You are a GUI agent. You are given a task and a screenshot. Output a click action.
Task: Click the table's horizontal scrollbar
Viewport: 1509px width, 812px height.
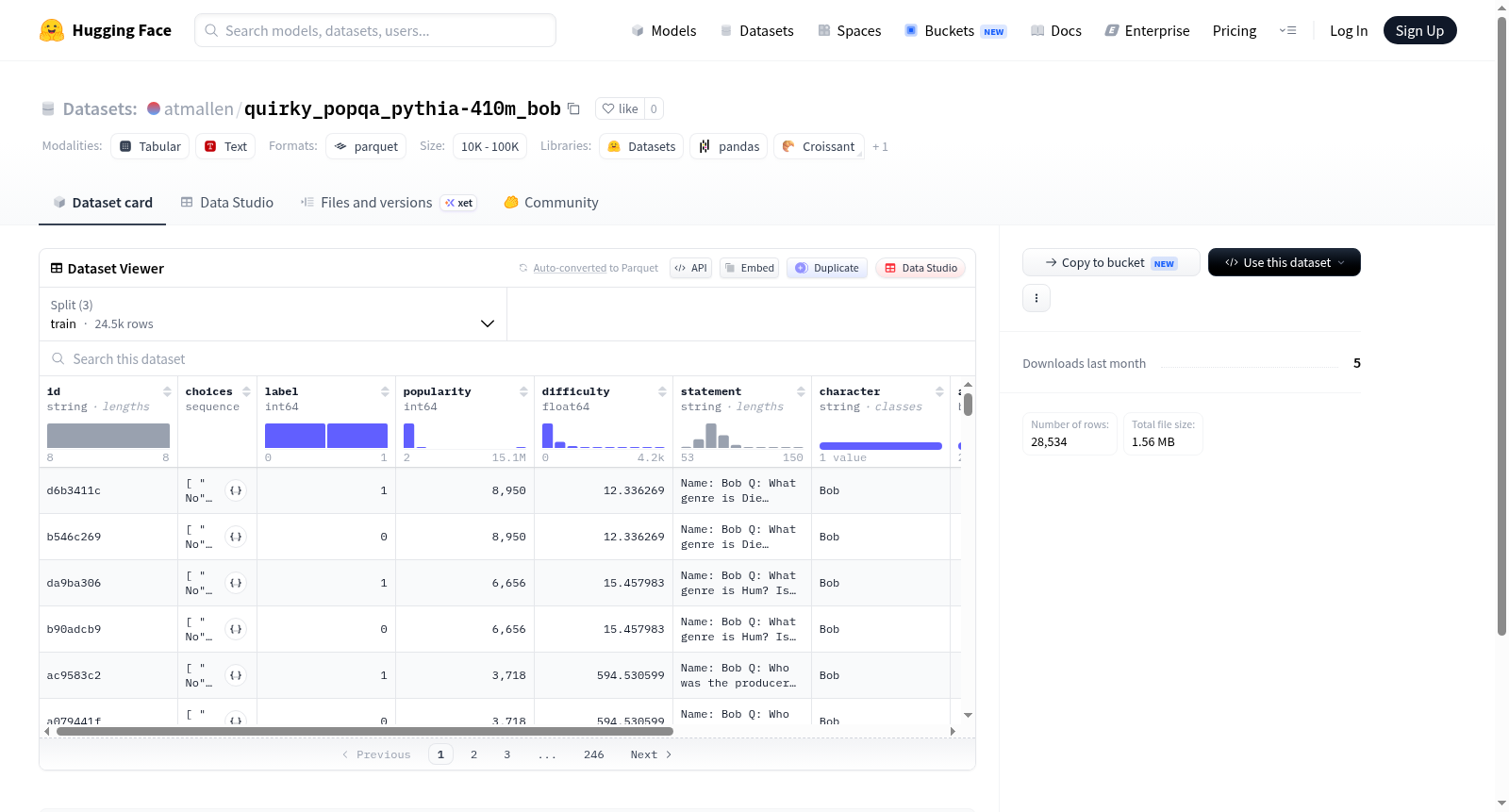click(x=365, y=731)
